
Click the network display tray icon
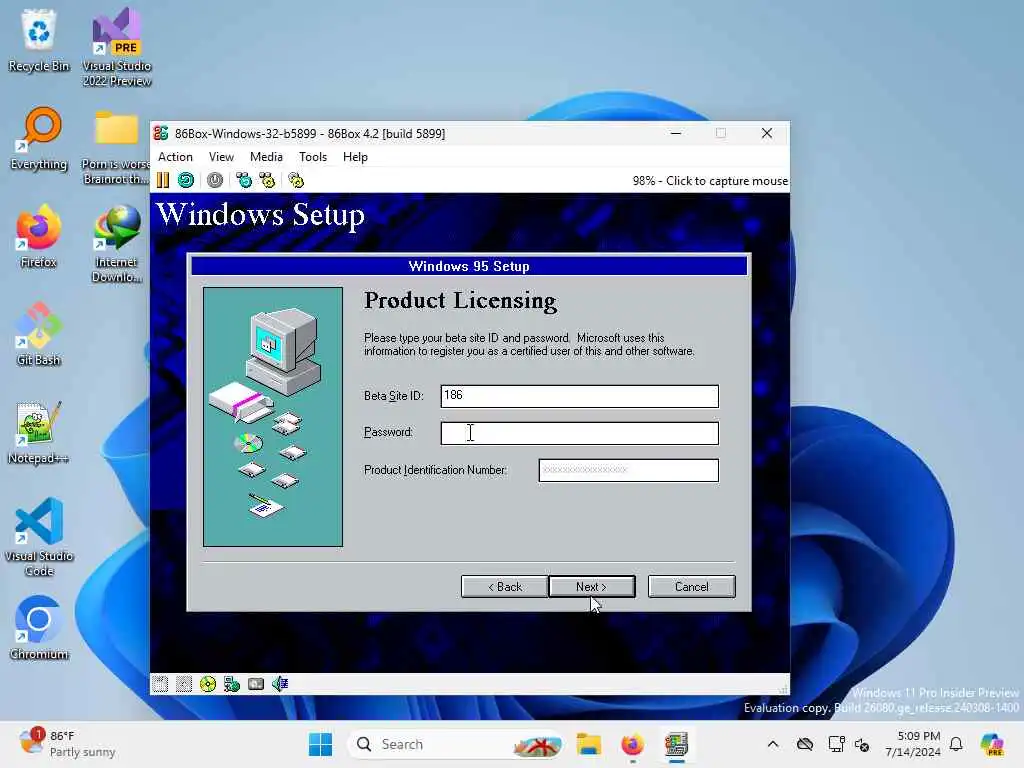[836, 744]
